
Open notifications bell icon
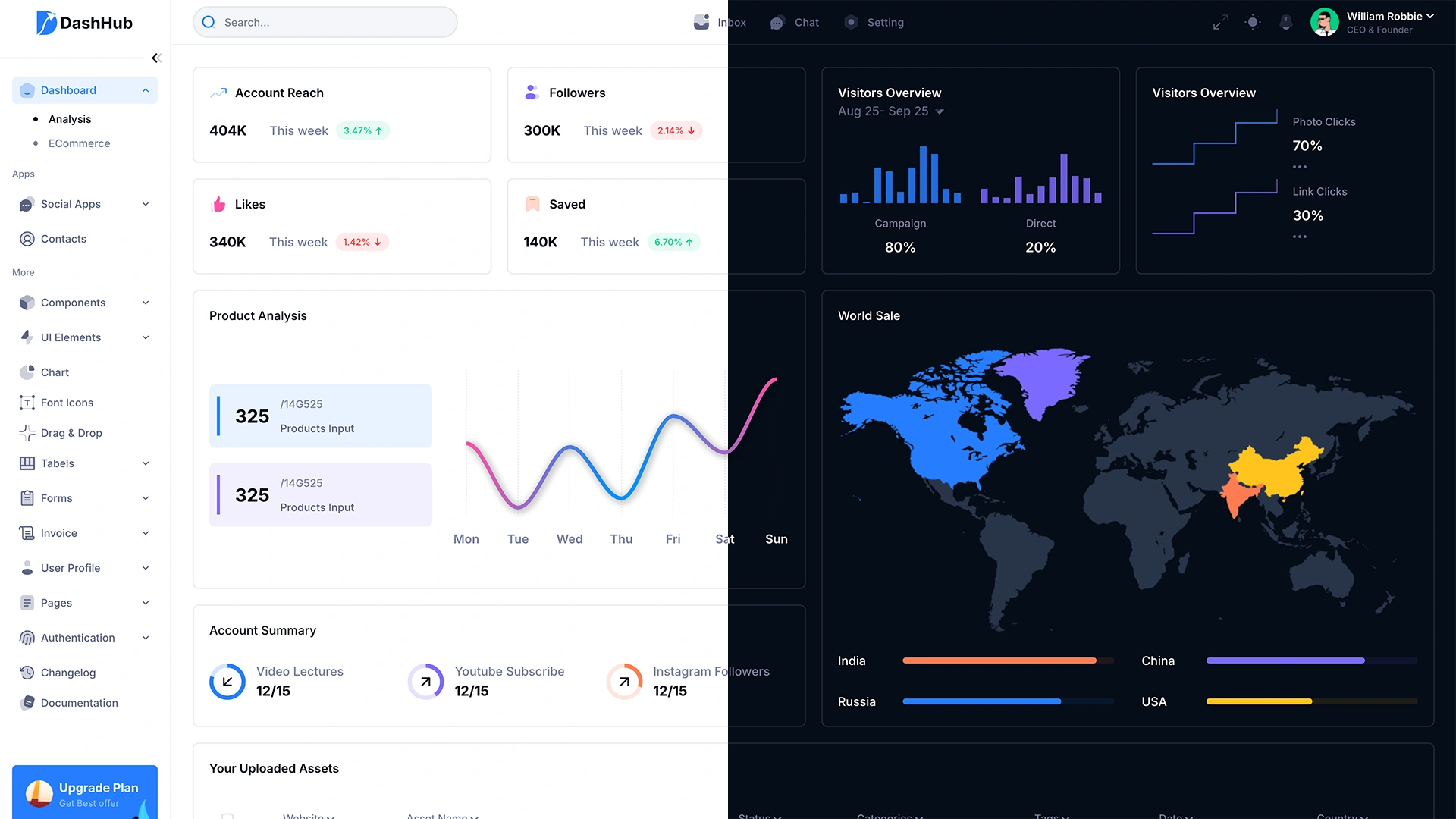(x=1285, y=23)
